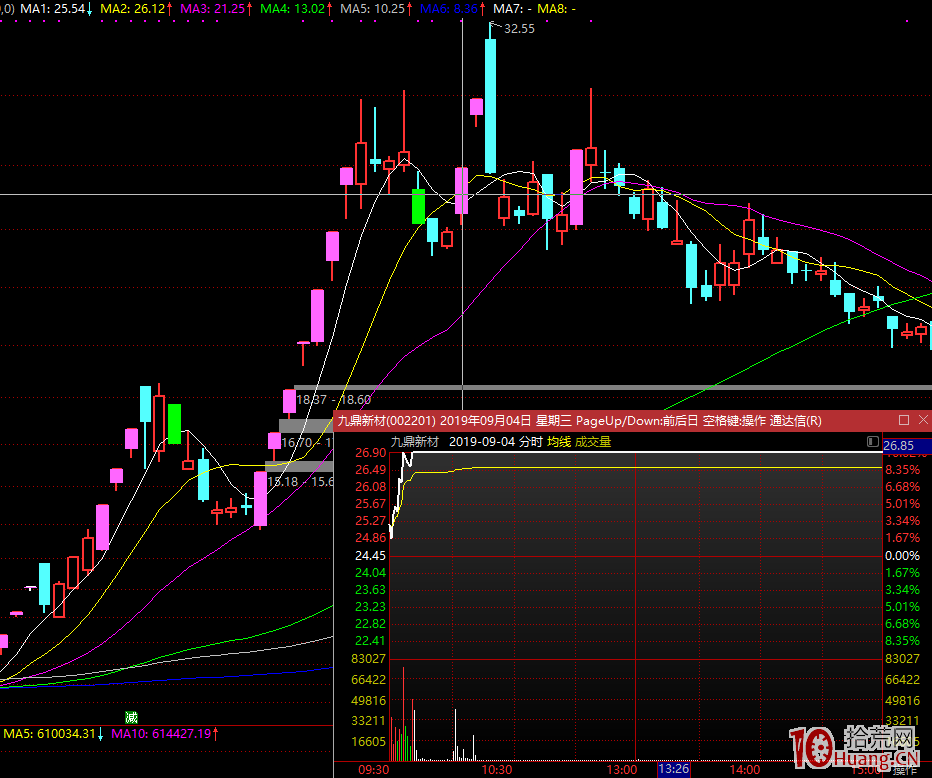Click the MA7 indicator label

(x=512, y=9)
